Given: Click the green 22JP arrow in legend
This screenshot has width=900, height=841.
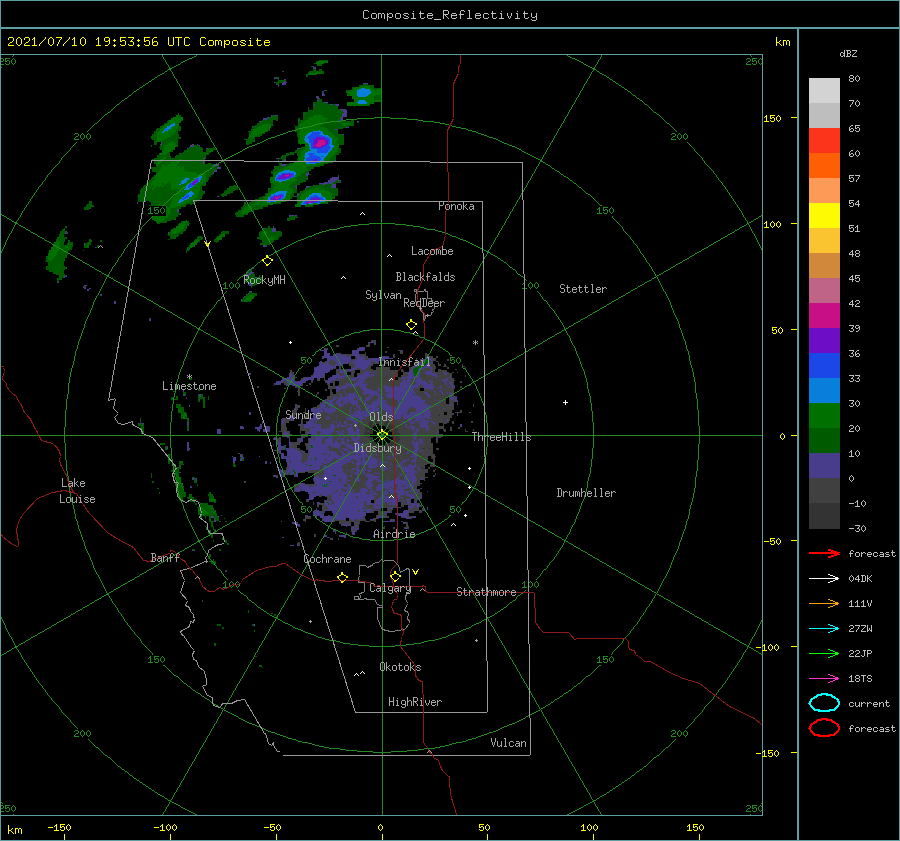Looking at the screenshot, I should [x=824, y=653].
